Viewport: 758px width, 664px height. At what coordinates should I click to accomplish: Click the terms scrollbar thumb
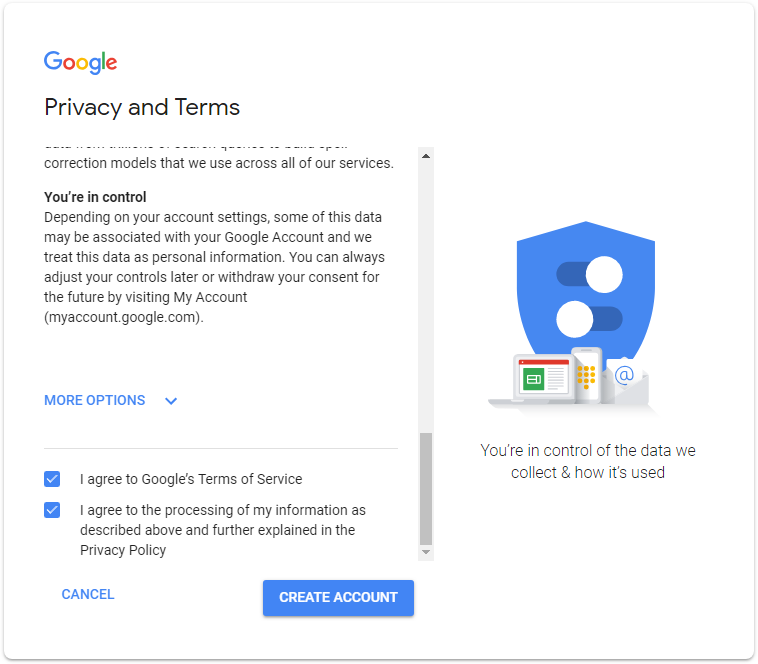pyautogui.click(x=426, y=488)
